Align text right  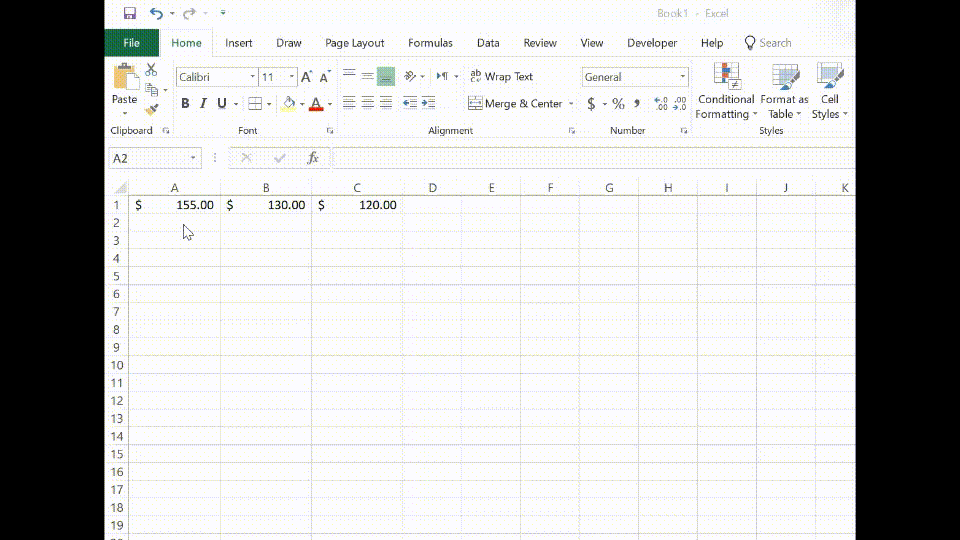386,103
